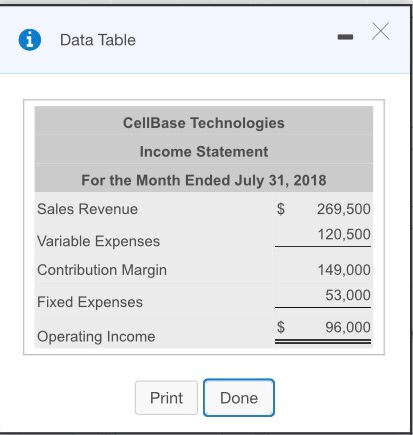Click the 53,000 fixed expenses value
This screenshot has width=413, height=435.
pyautogui.click(x=348, y=295)
